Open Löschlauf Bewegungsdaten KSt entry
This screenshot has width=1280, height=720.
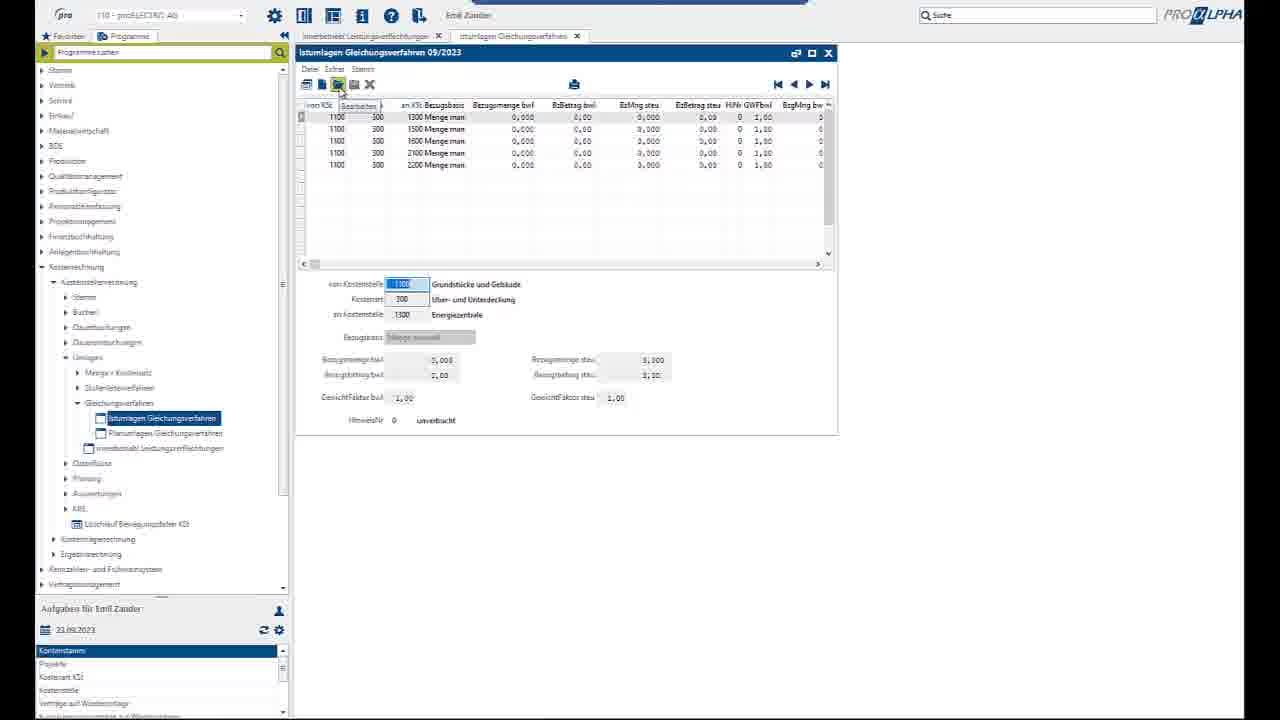[x=137, y=524]
